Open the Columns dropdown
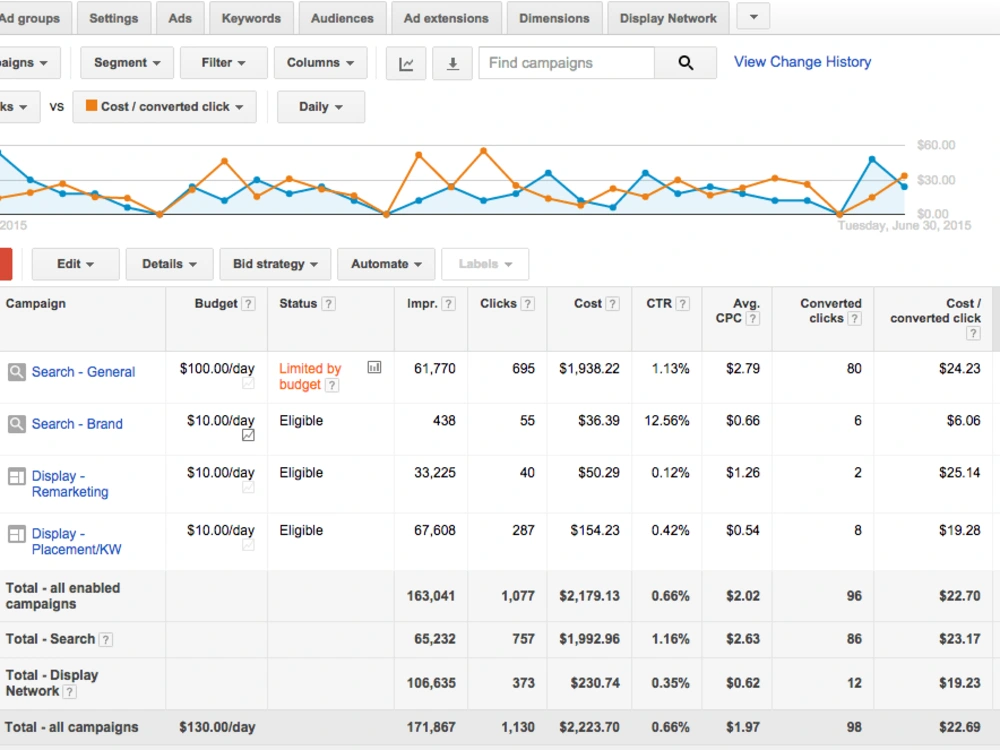 pos(320,62)
